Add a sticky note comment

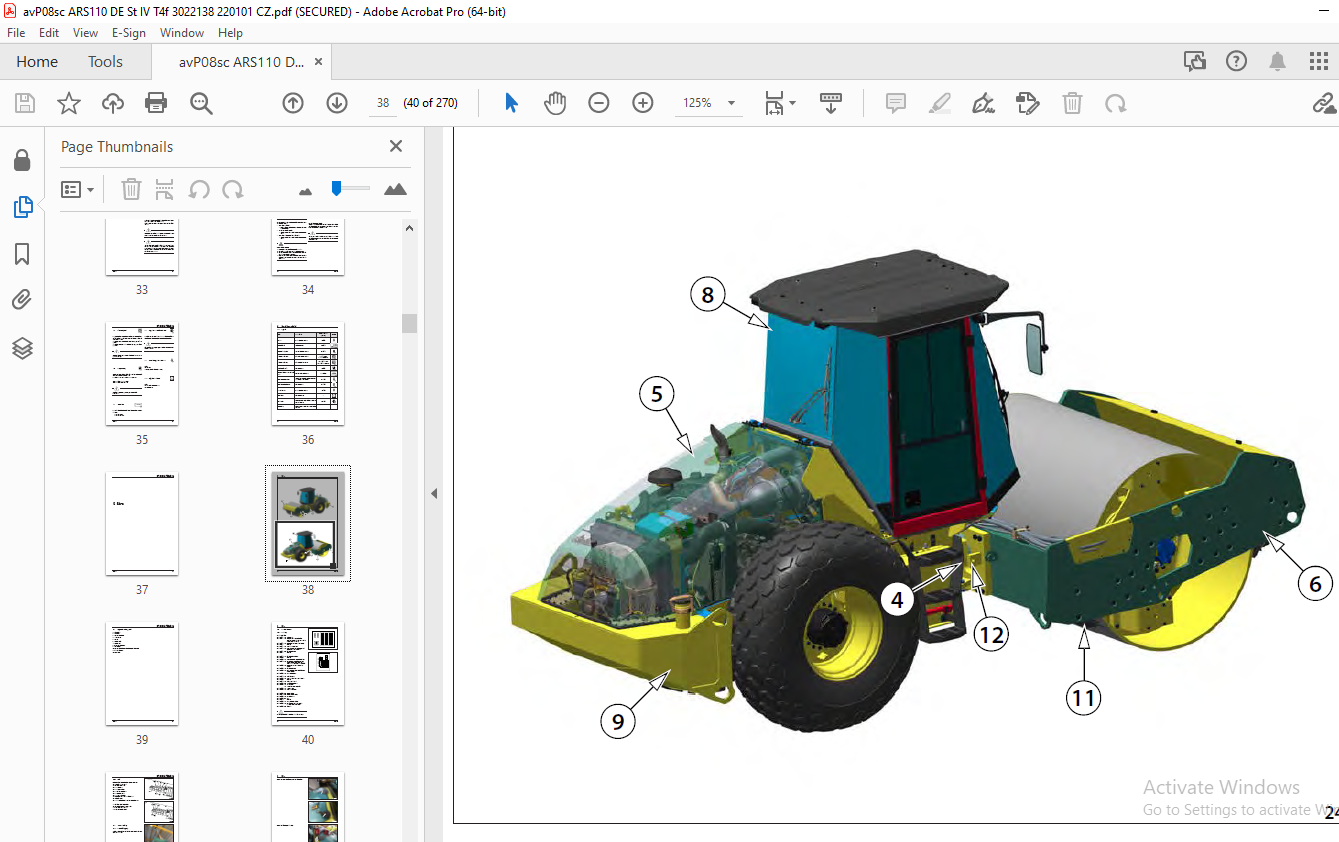(x=896, y=103)
